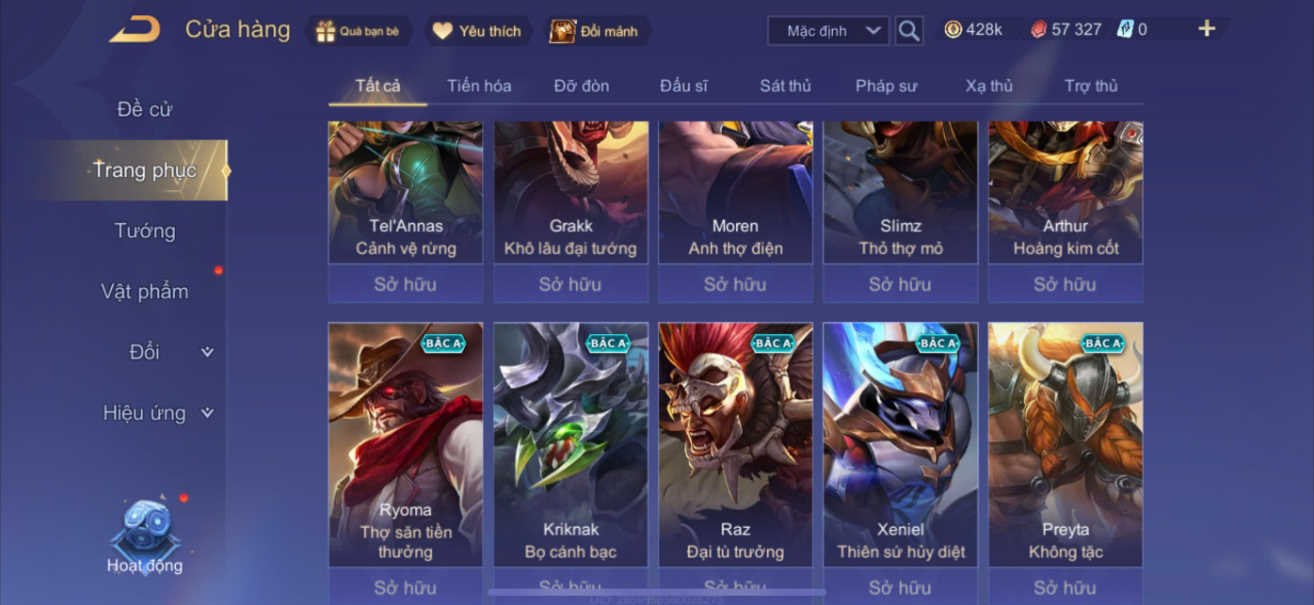Open Quà bạn bè gift shortcut

click(x=357, y=31)
